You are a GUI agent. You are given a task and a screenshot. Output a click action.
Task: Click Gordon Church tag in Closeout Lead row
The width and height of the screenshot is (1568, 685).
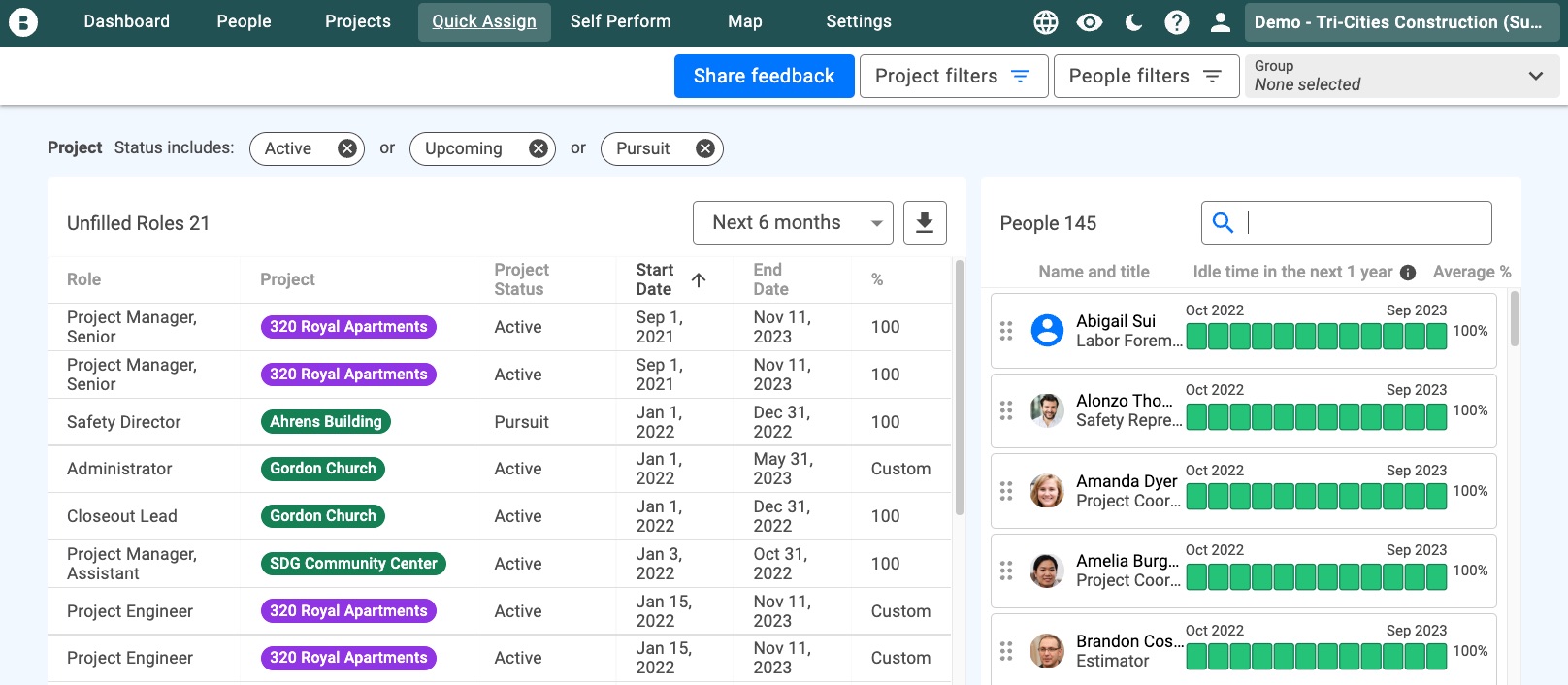[323, 516]
